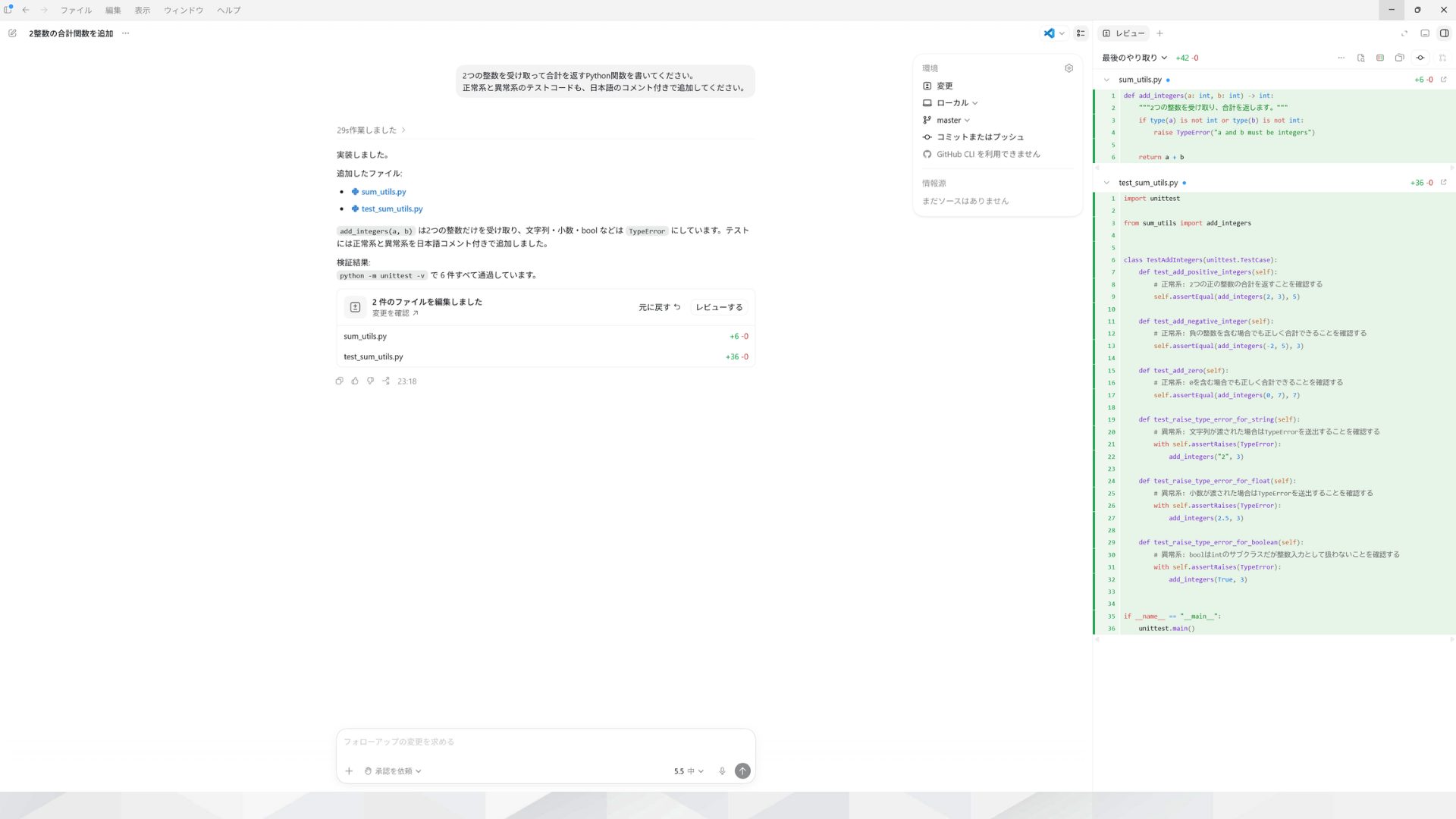The image size is (1456, 819).
Task: Open the new chat compose icon
Action: click(x=12, y=33)
